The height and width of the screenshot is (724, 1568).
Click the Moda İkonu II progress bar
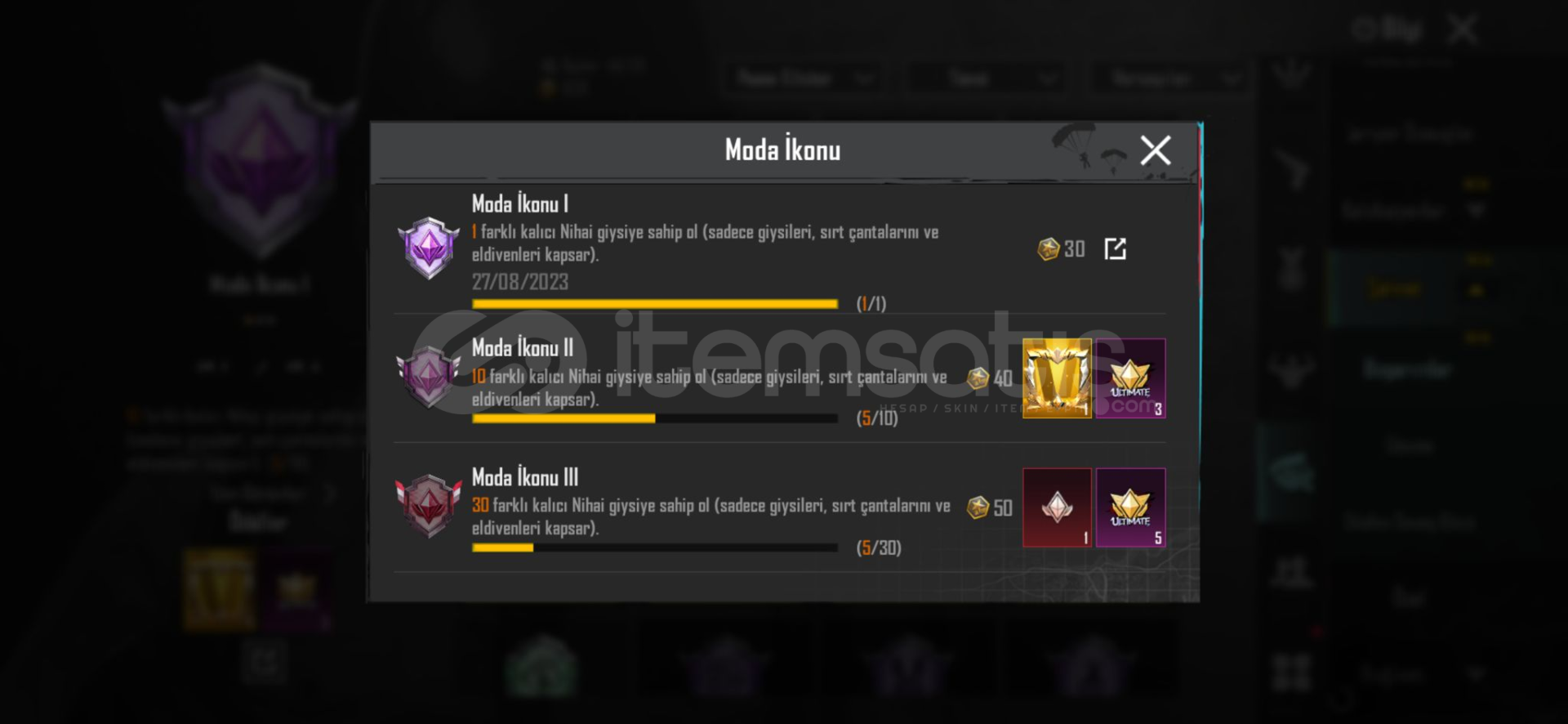tap(655, 418)
